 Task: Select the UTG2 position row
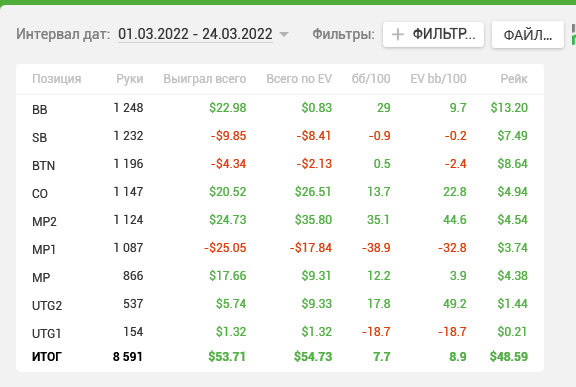pyautogui.click(x=280, y=304)
